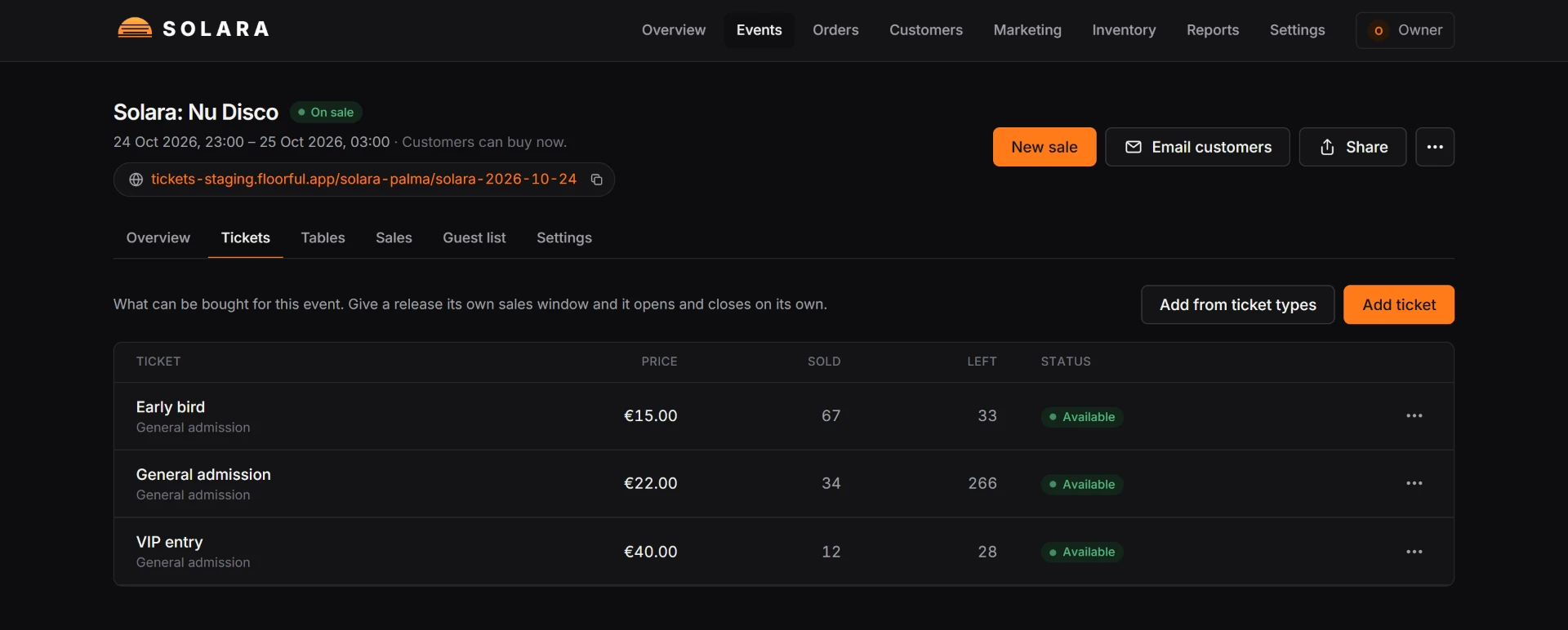Open the Owner account menu

(x=1405, y=30)
